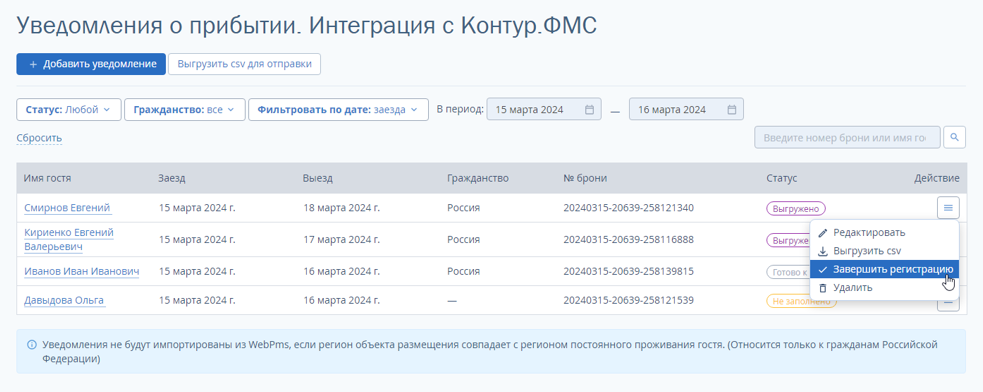Click the Добавить уведомление button
The height and width of the screenshot is (392, 983).
coord(91,64)
